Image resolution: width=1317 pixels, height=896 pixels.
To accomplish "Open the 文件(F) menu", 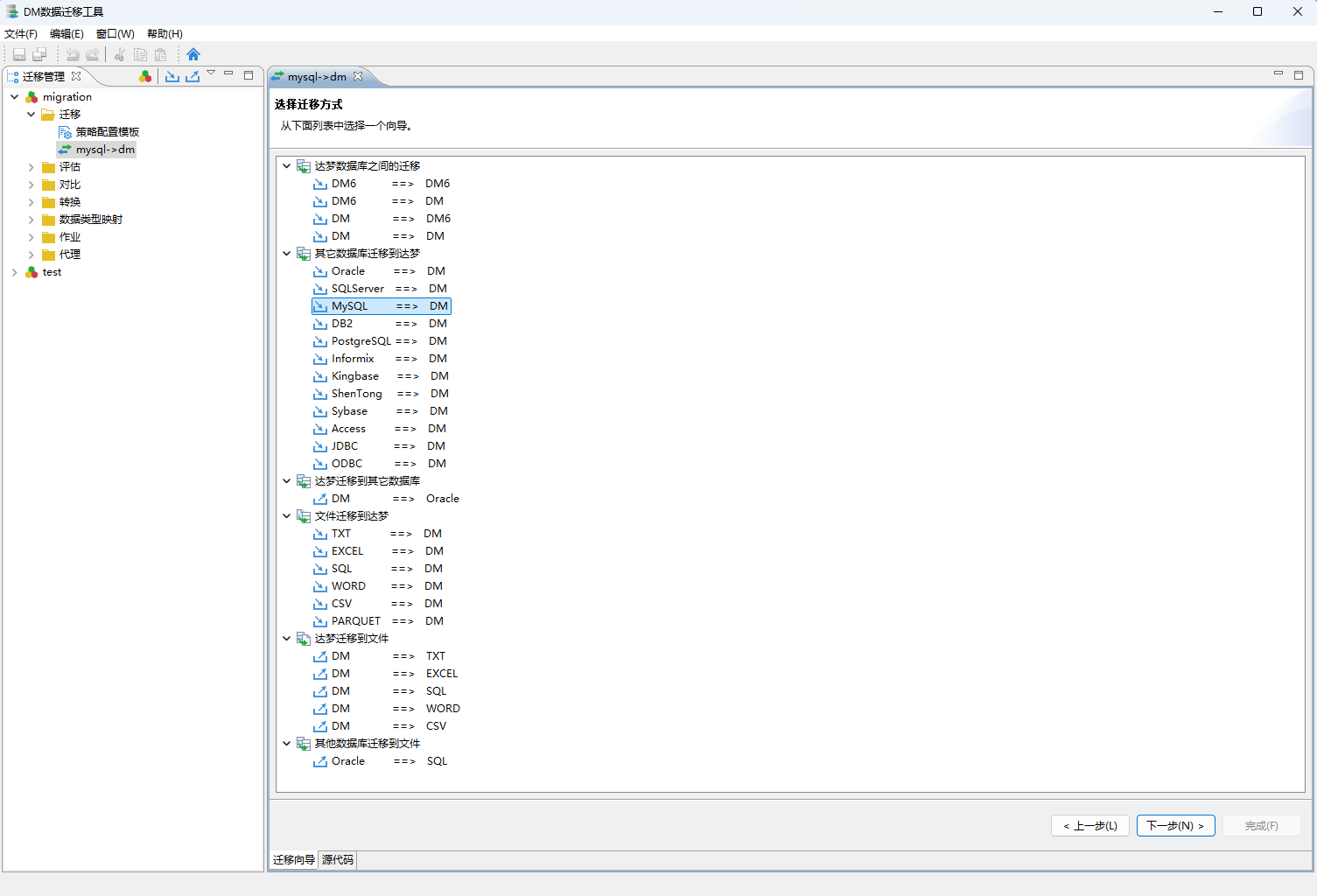I will [x=21, y=34].
